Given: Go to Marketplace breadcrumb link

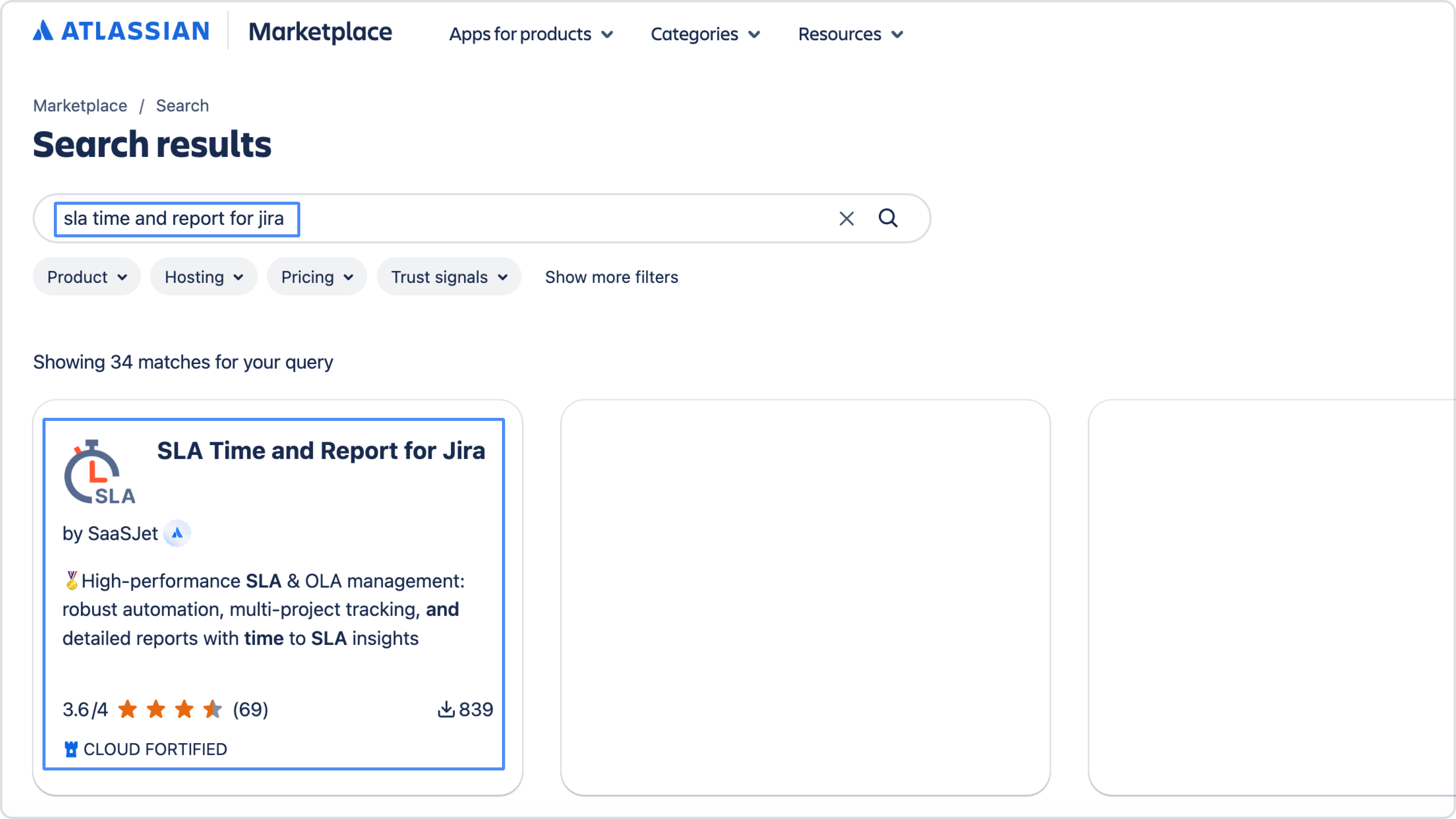Looking at the screenshot, I should [80, 106].
